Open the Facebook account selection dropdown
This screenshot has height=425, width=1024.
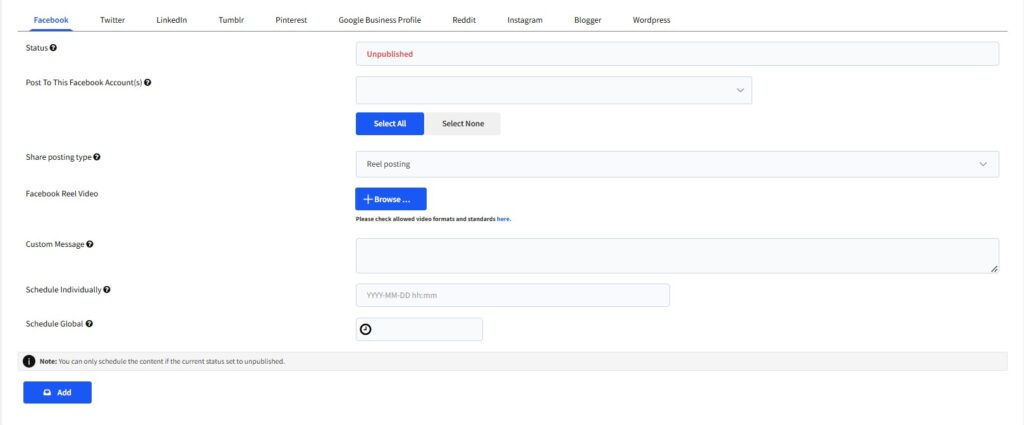[x=553, y=90]
